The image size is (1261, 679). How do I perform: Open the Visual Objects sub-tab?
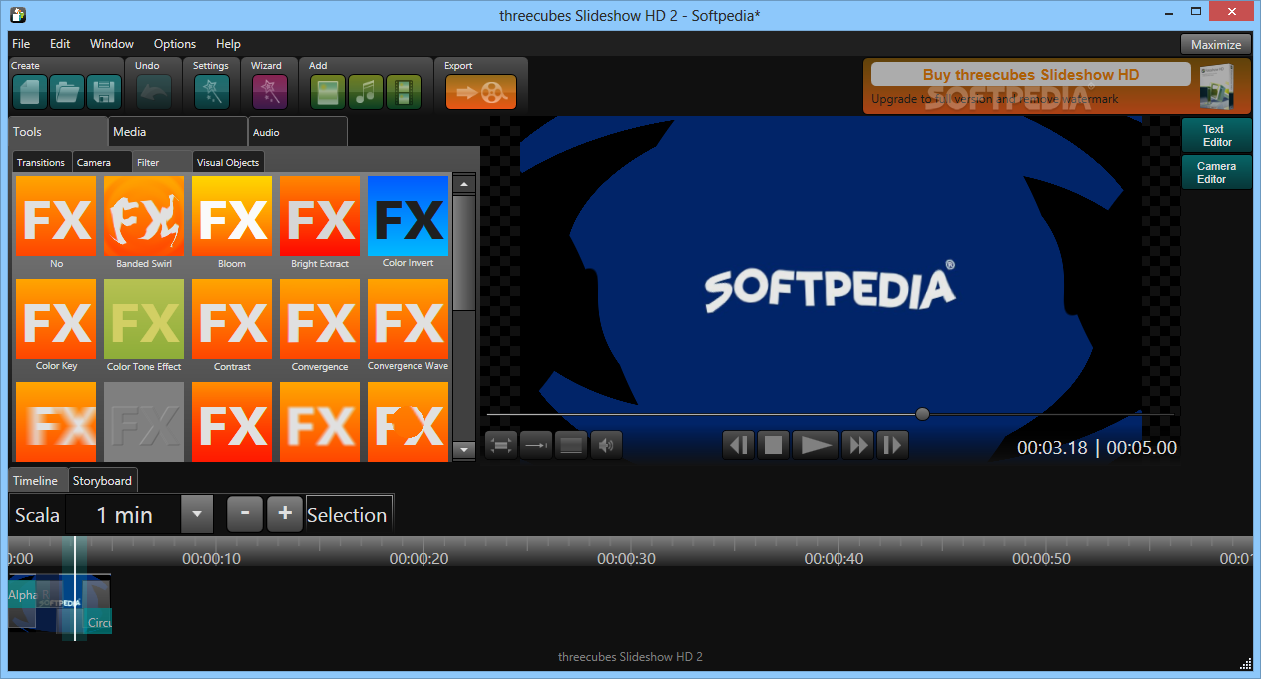coord(228,162)
